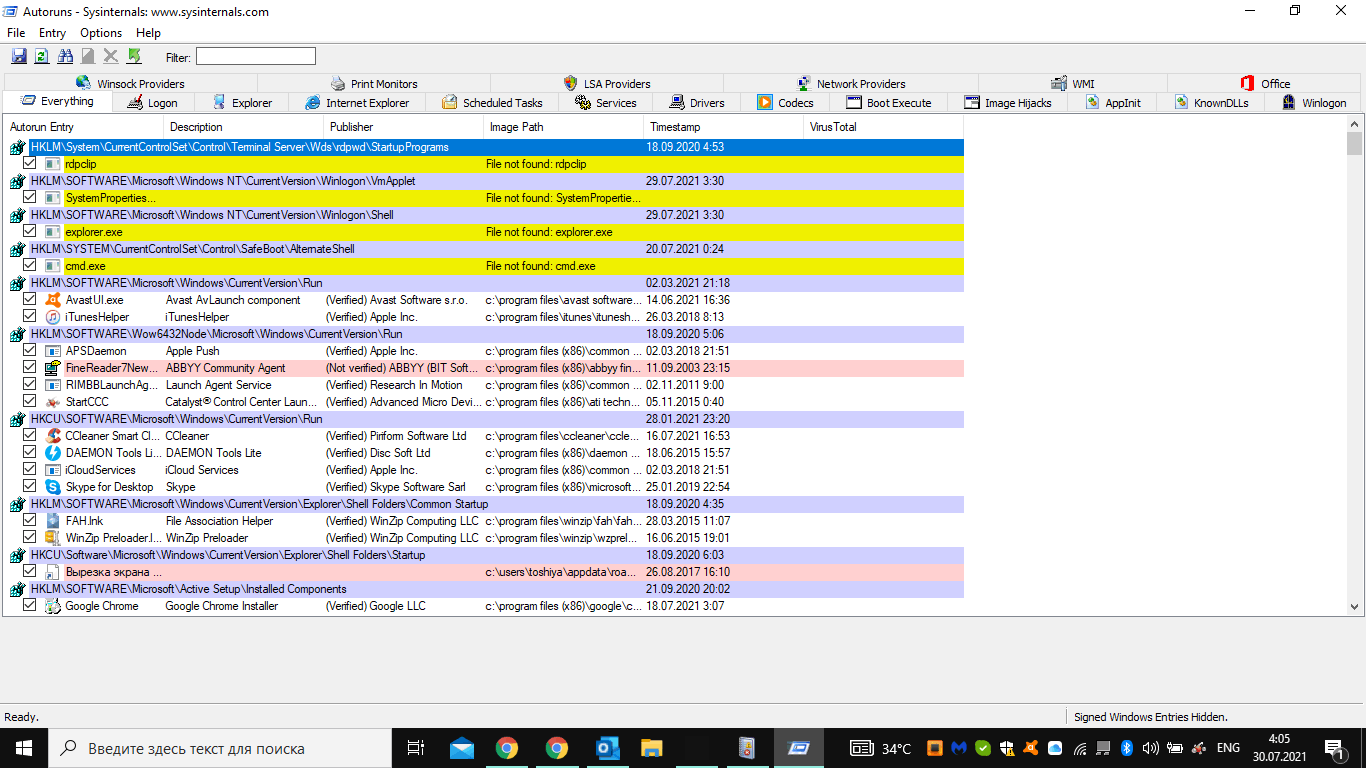Switch to the Logon tab
The width and height of the screenshot is (1366, 768).
coord(152,102)
